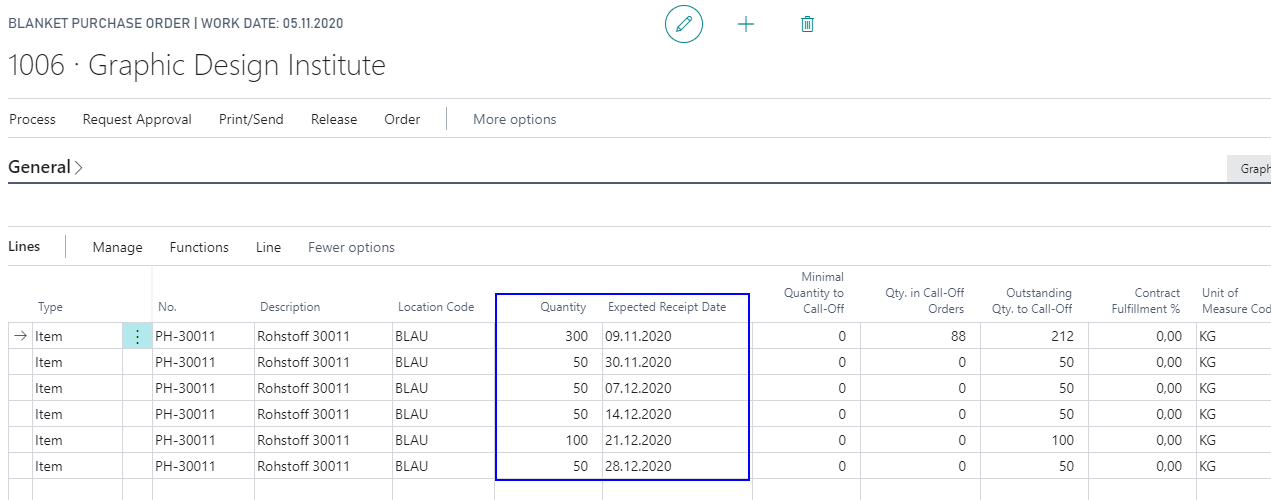Open the Print/Send menu
The width and height of the screenshot is (1271, 500).
pos(251,119)
